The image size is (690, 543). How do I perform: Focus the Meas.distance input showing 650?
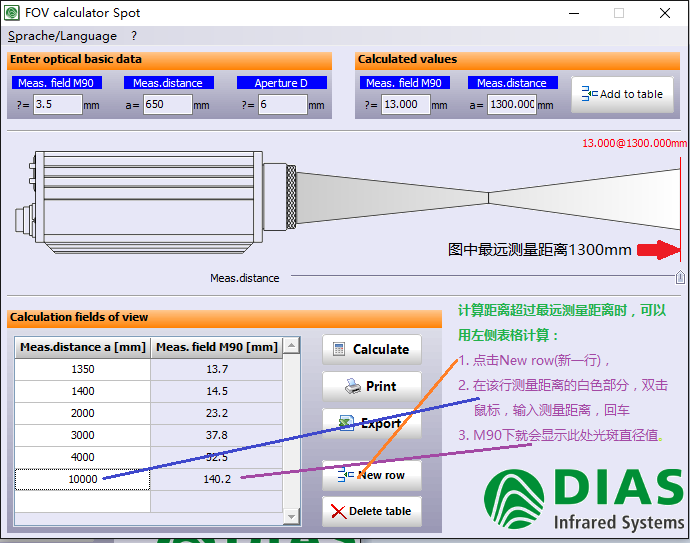[166, 104]
